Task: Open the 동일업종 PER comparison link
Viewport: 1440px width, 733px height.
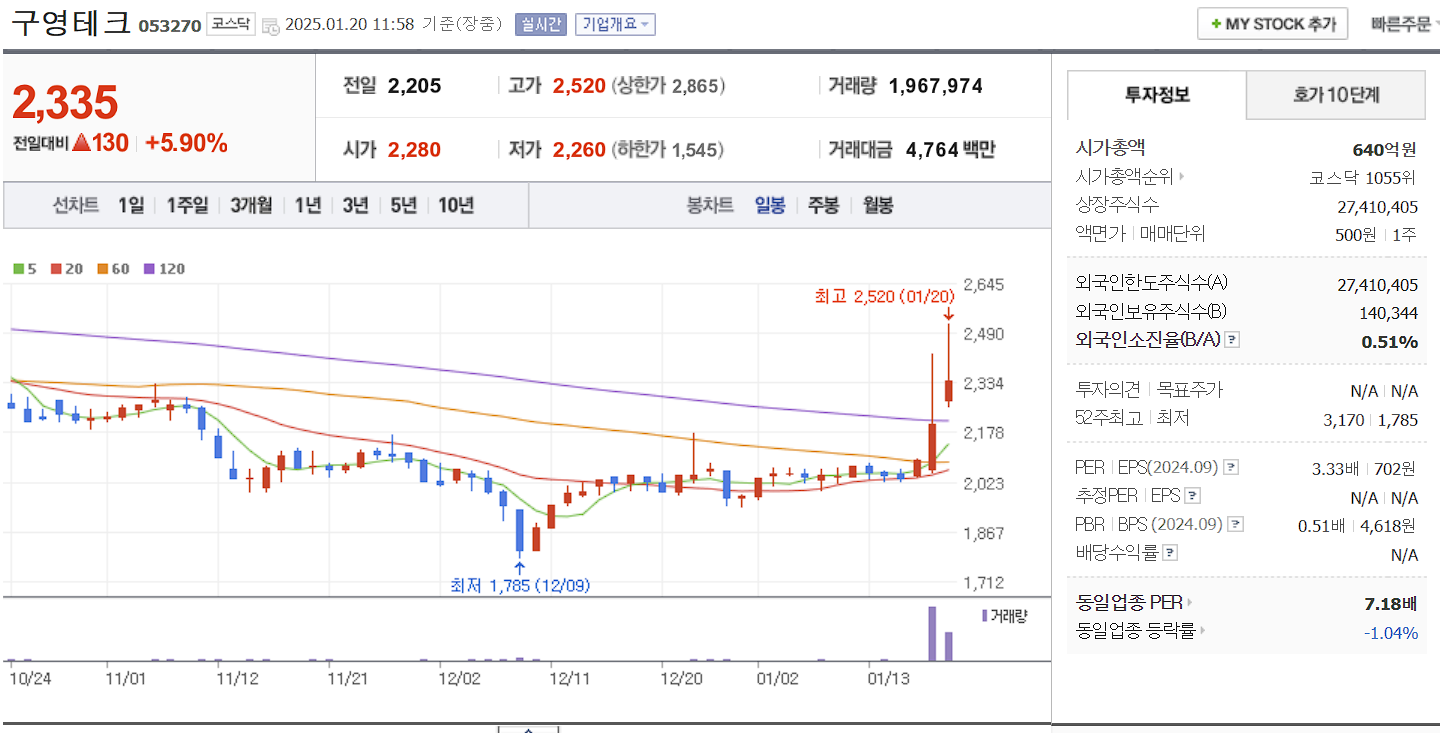Action: (x=1126, y=604)
